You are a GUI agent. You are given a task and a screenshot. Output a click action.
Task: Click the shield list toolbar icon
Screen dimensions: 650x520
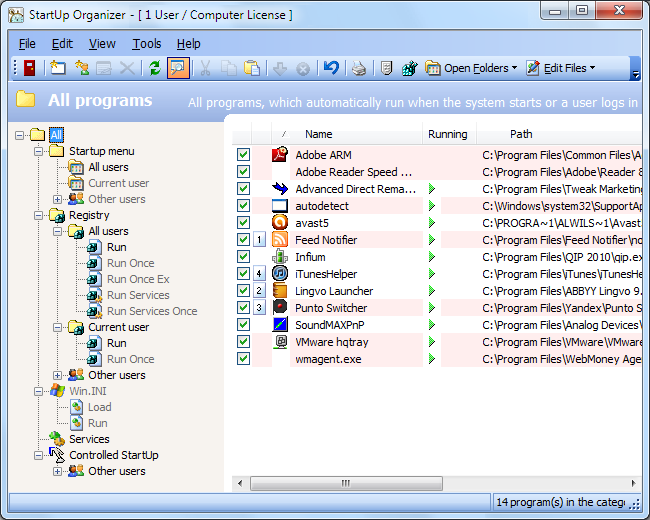386,68
